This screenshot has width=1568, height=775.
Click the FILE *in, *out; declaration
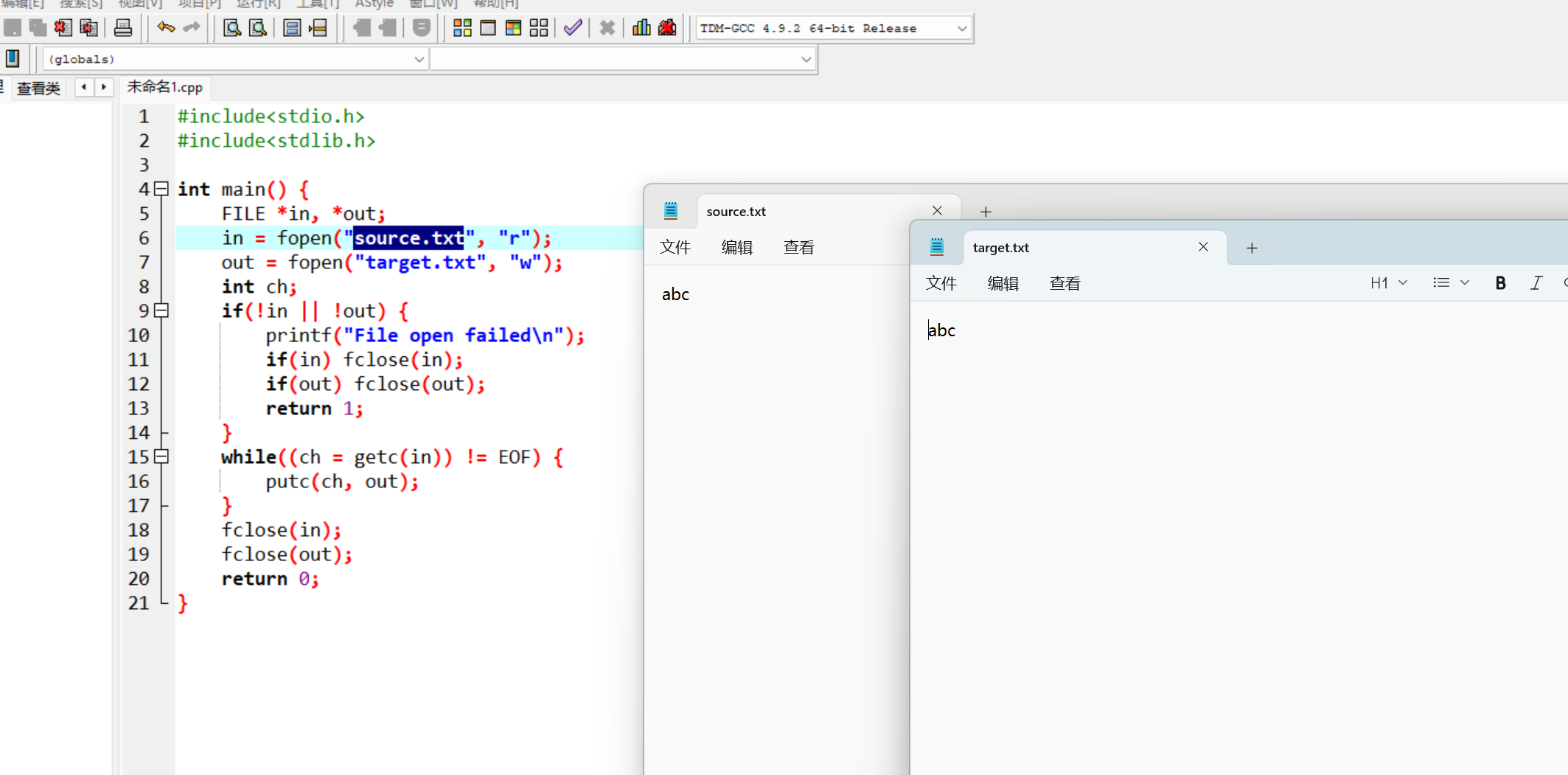click(x=304, y=214)
